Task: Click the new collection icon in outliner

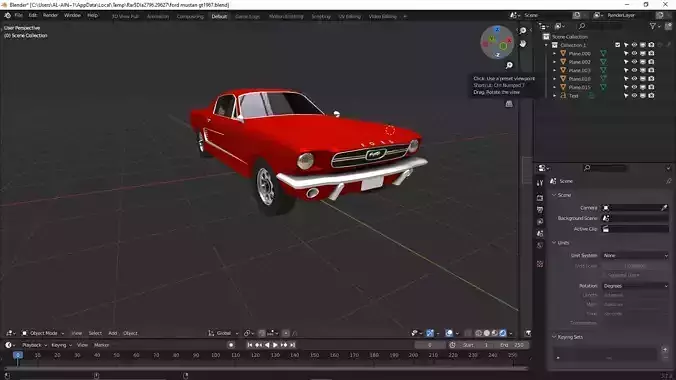Action: [668, 26]
